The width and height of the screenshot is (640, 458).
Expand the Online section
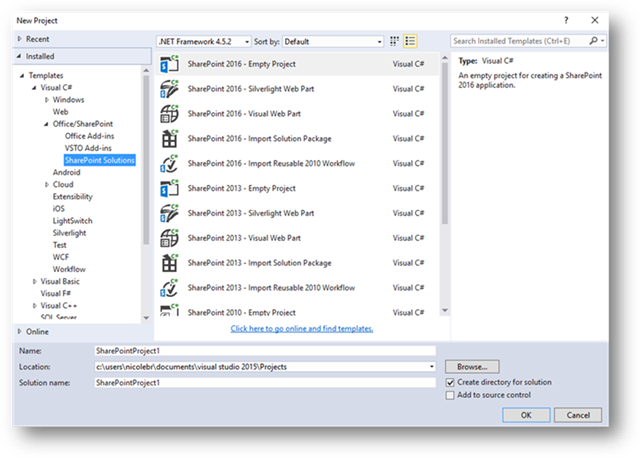(x=19, y=331)
